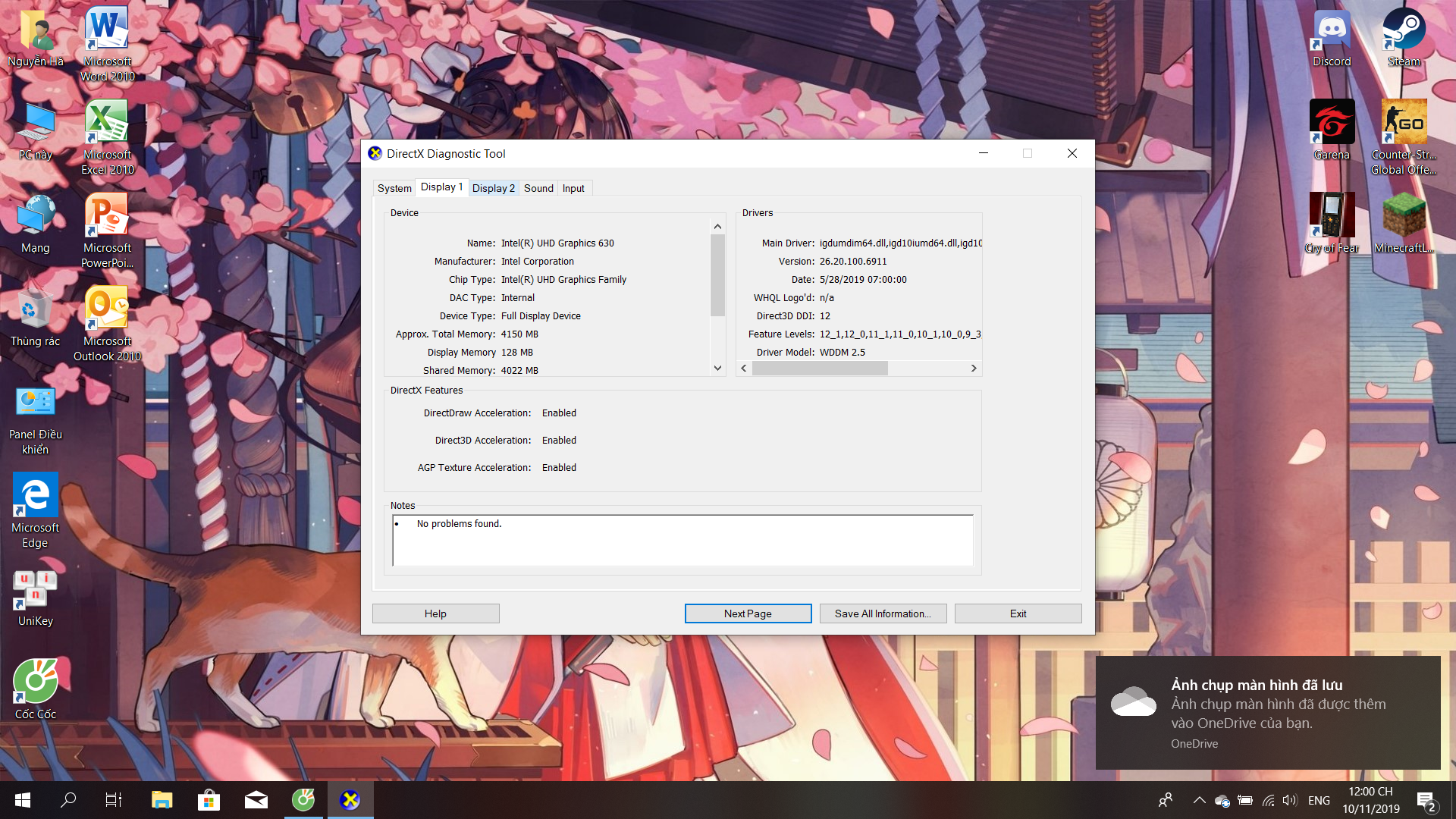Click Drivers horizontal scrollbar thumb
The height and width of the screenshot is (819, 1456).
coord(820,368)
